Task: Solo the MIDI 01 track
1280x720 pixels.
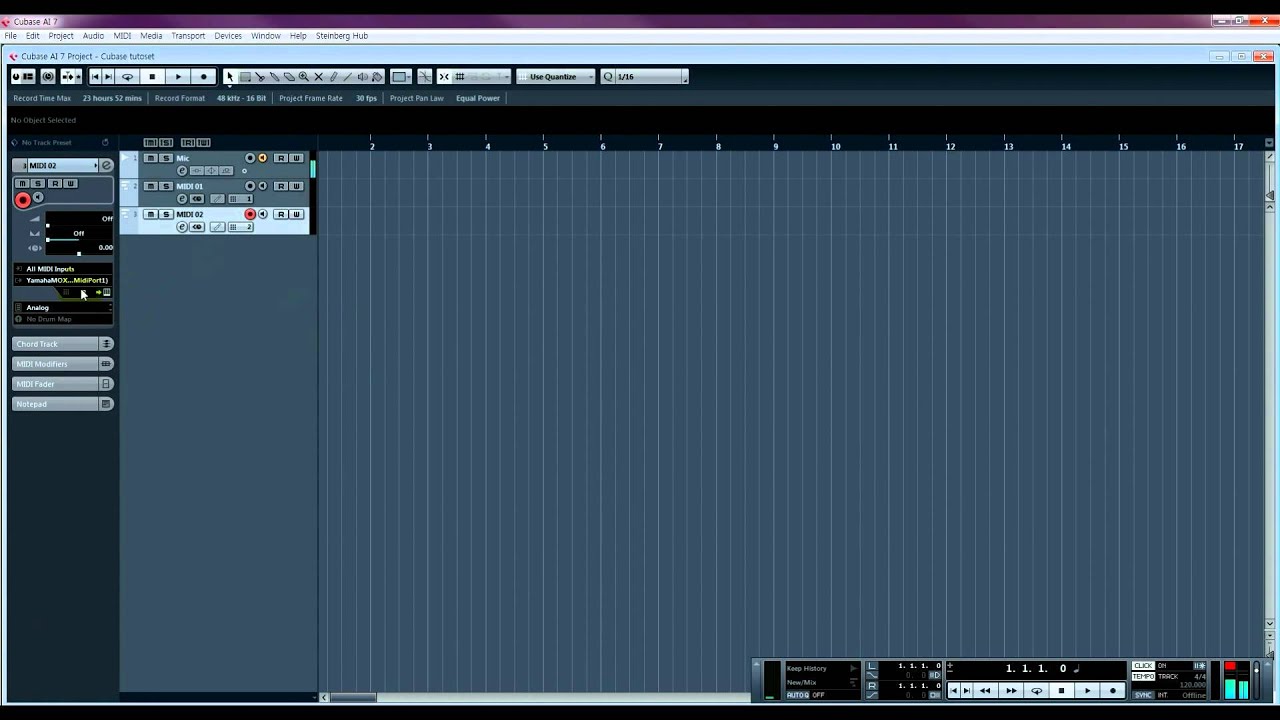Action: [x=166, y=186]
